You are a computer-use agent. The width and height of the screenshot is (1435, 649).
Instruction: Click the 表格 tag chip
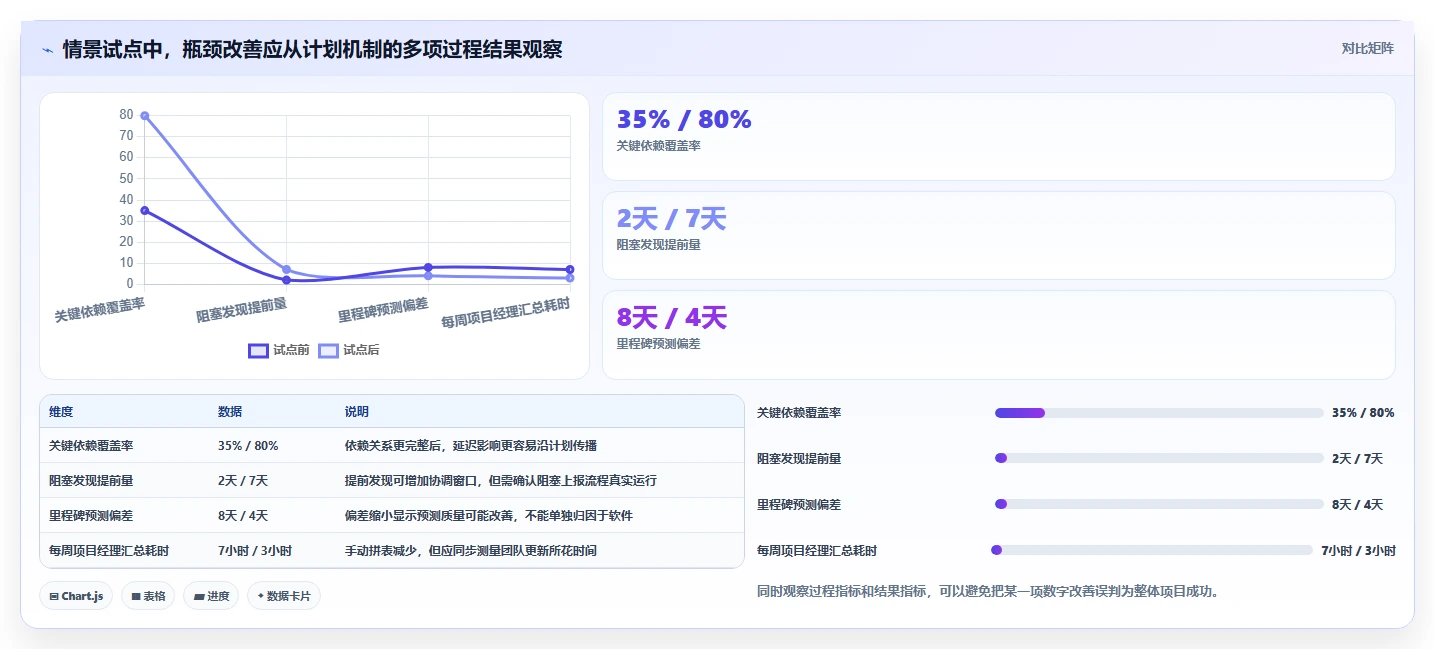click(x=148, y=596)
